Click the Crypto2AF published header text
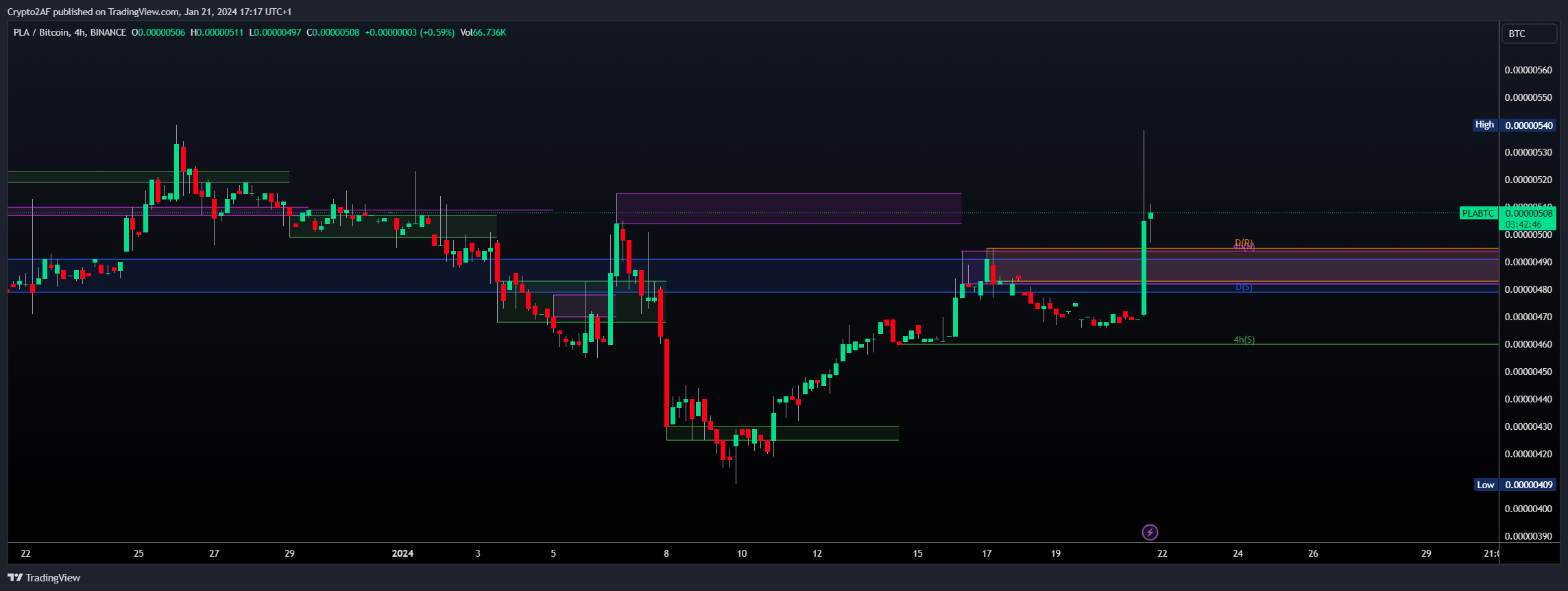 tap(149, 12)
